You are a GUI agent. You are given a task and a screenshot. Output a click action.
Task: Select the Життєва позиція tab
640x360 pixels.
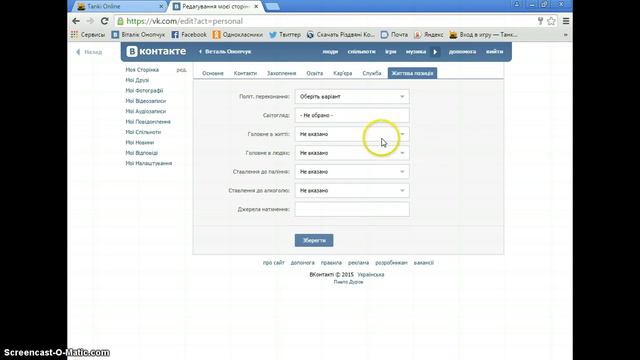pyautogui.click(x=412, y=73)
